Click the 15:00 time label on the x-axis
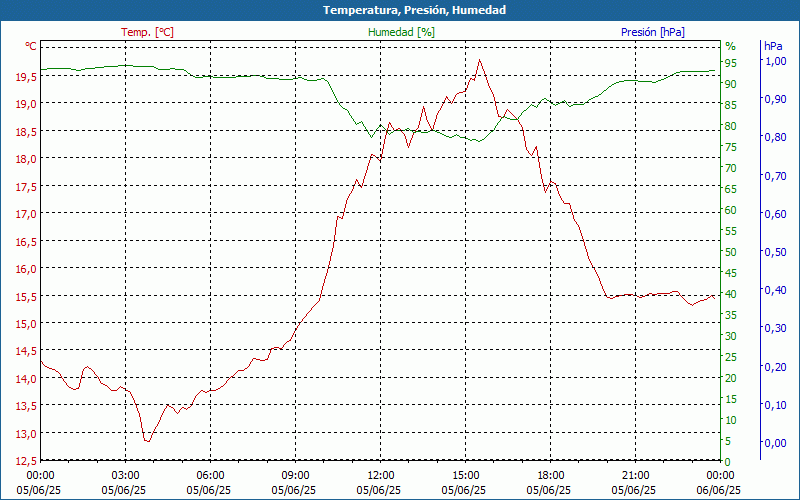 tap(465, 477)
